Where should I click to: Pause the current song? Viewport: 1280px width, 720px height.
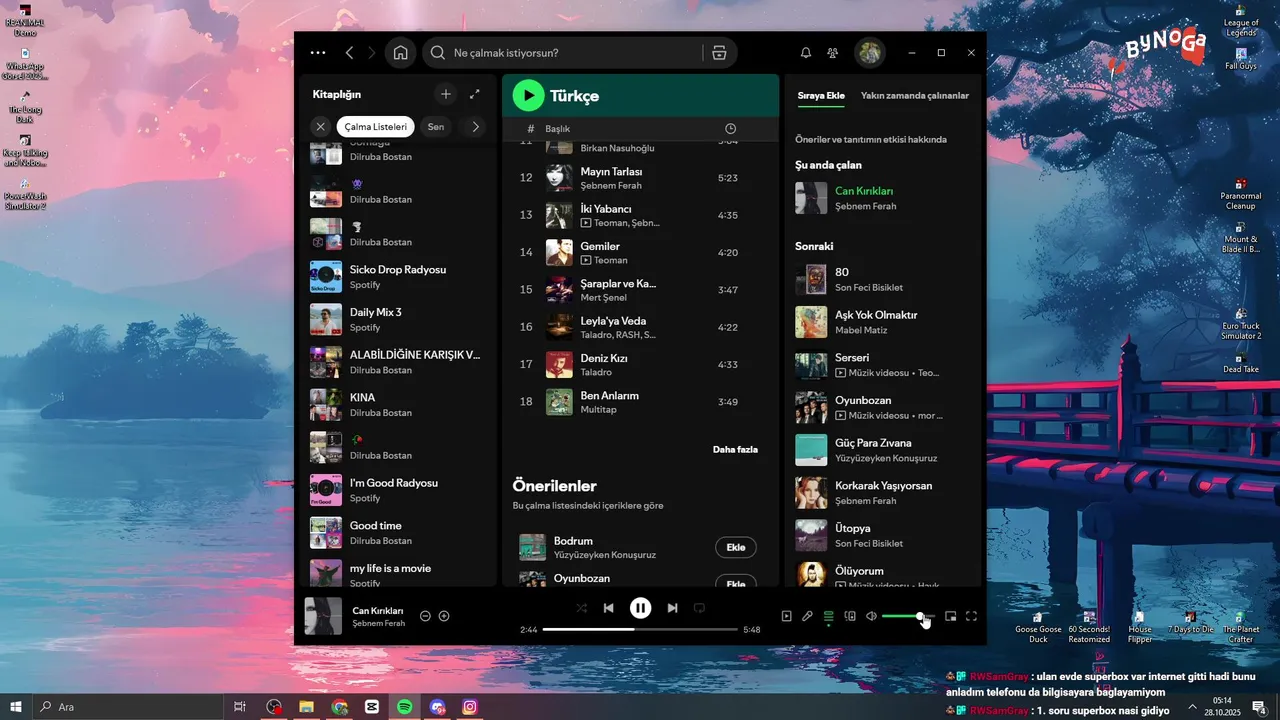pos(640,608)
